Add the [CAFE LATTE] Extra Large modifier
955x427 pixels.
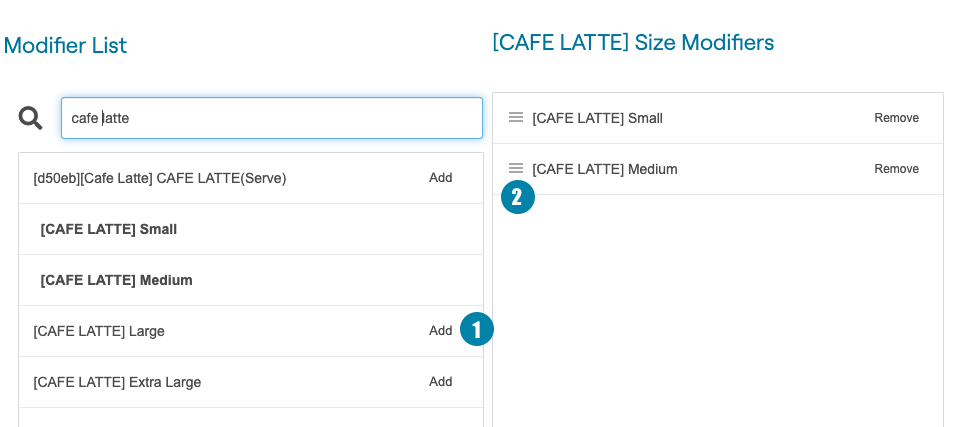[x=440, y=382]
